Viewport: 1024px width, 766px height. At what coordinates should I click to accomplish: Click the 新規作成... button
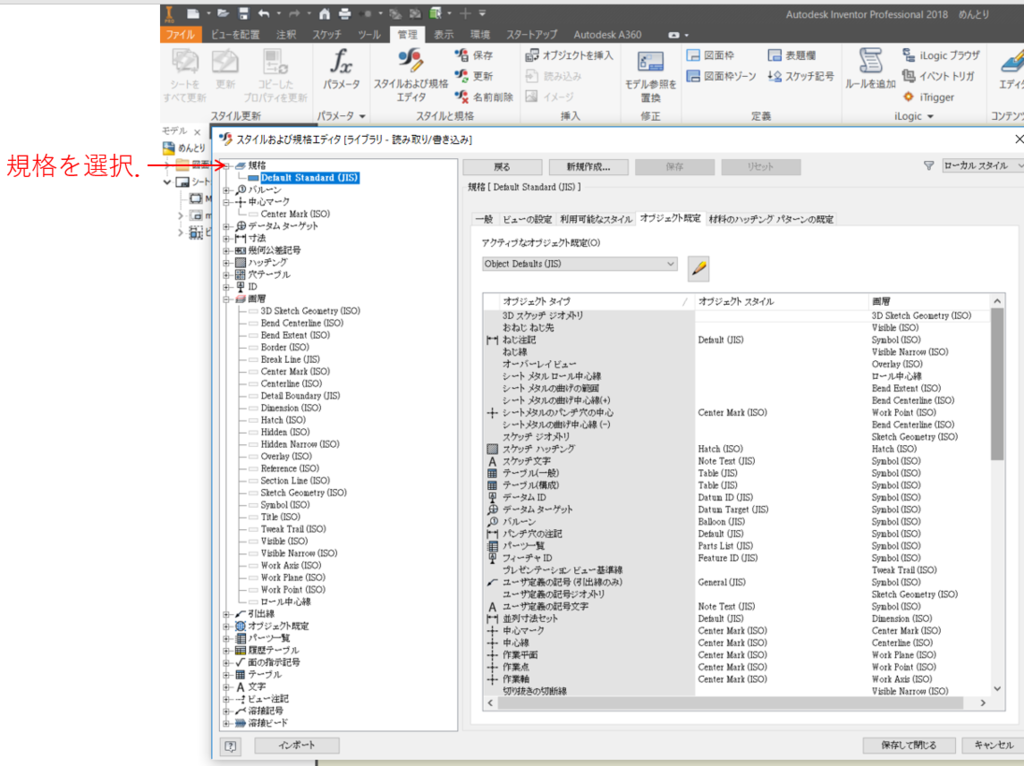click(x=588, y=167)
